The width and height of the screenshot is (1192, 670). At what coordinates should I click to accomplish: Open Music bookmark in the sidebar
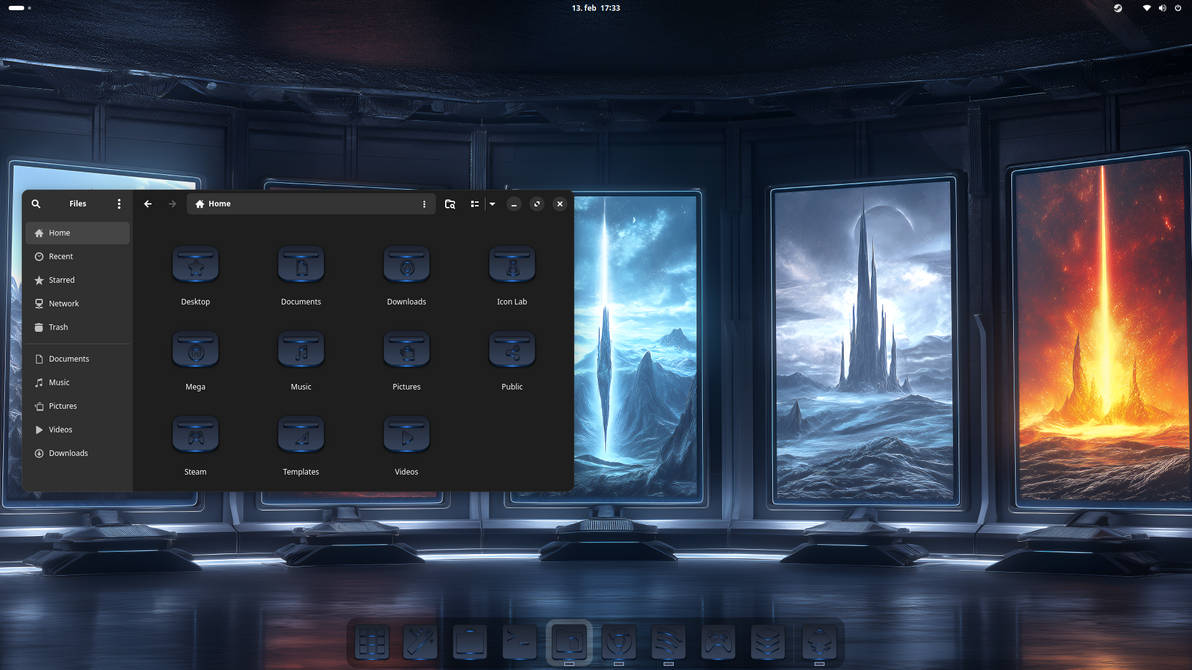pyautogui.click(x=78, y=383)
